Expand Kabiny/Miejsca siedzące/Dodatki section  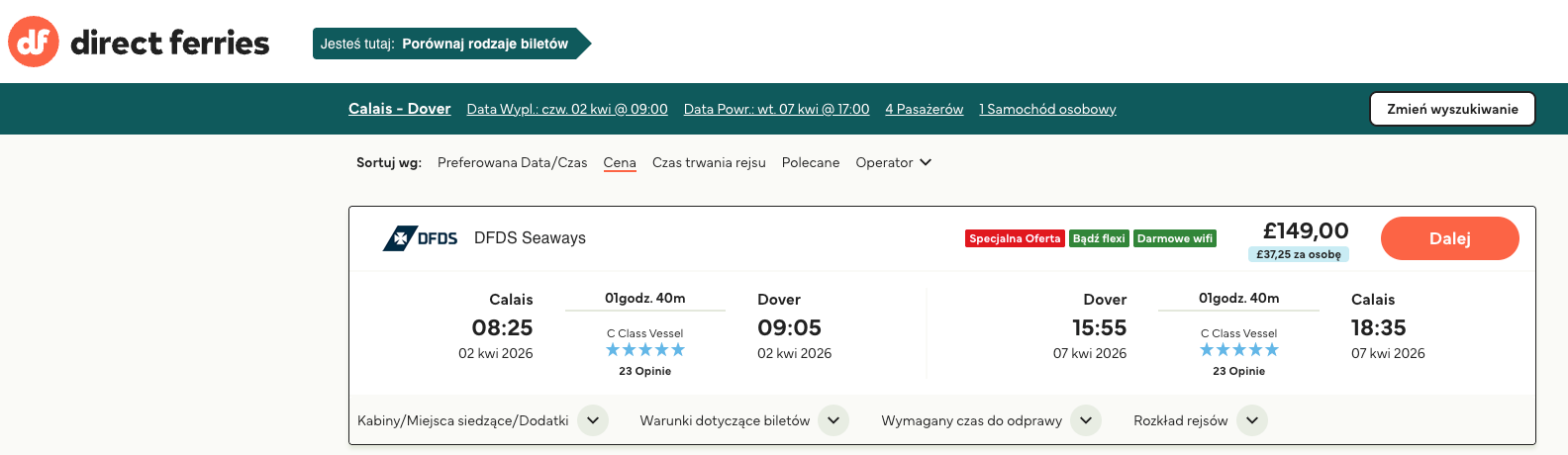[x=592, y=420]
